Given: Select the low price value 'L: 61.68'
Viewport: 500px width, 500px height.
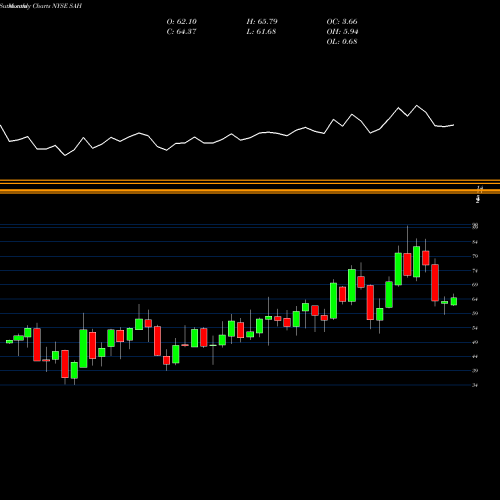Looking at the screenshot, I should (261, 31).
